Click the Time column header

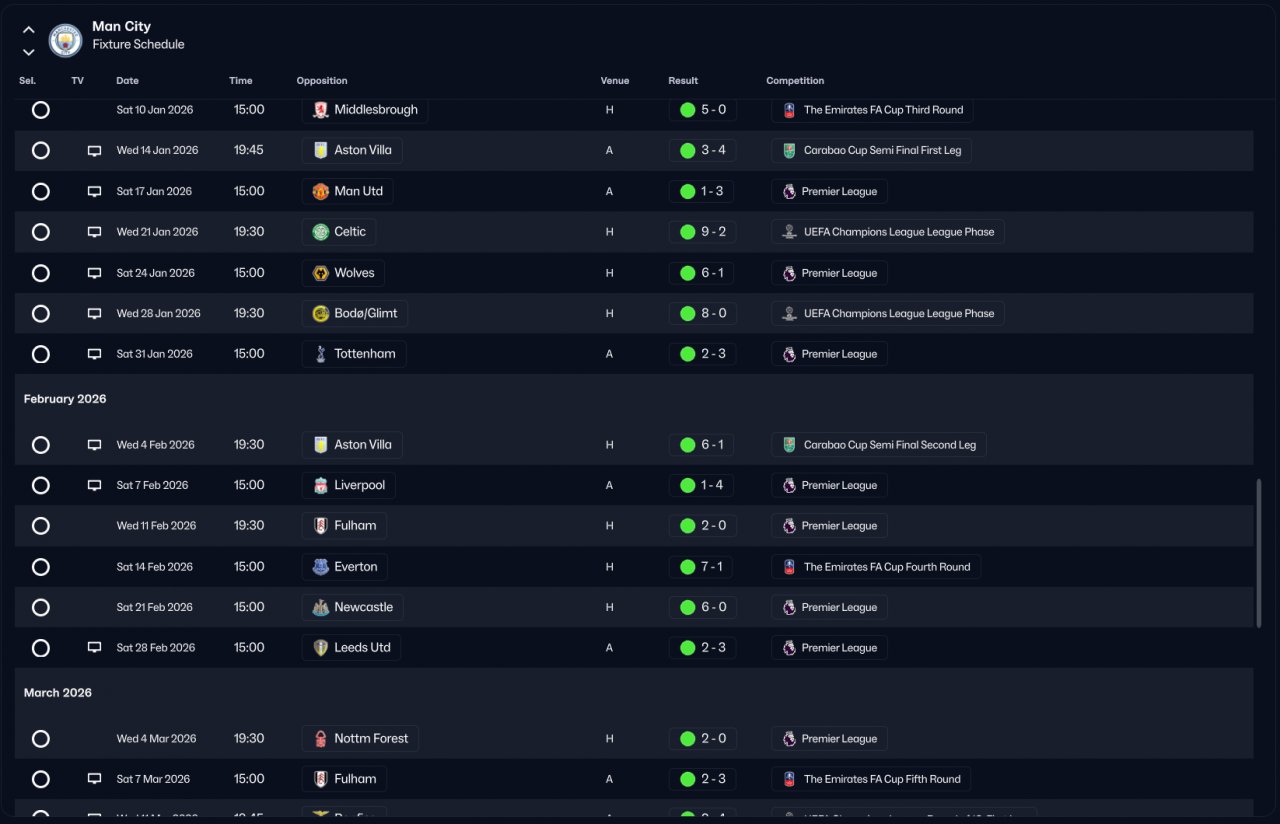tap(241, 81)
